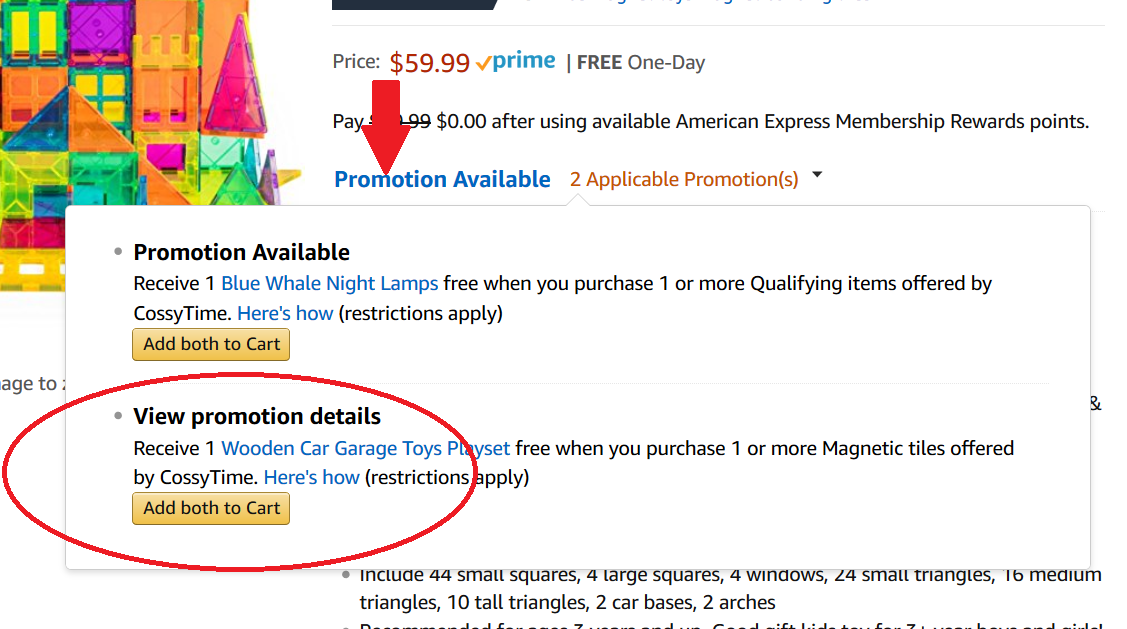Click "Here's how" for the Blue Whale promotion

tap(285, 314)
